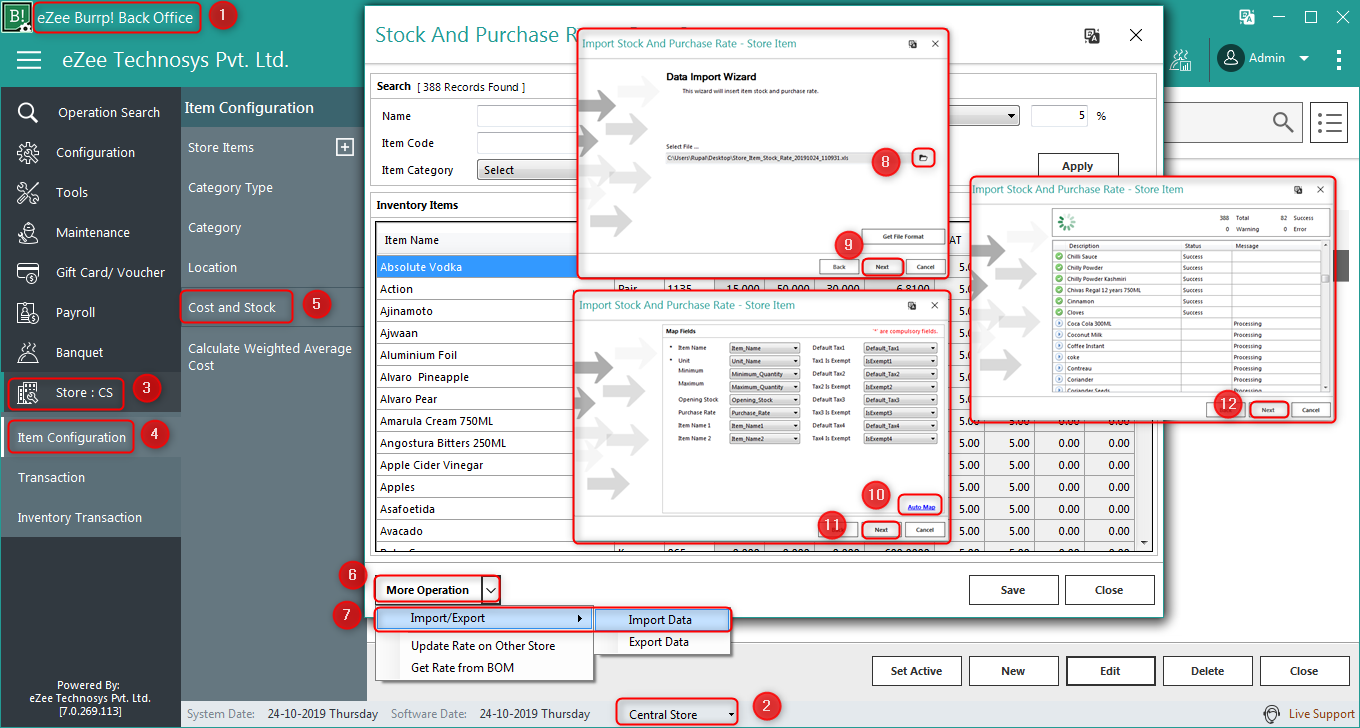Click the Live Support headset icon

point(1271,714)
